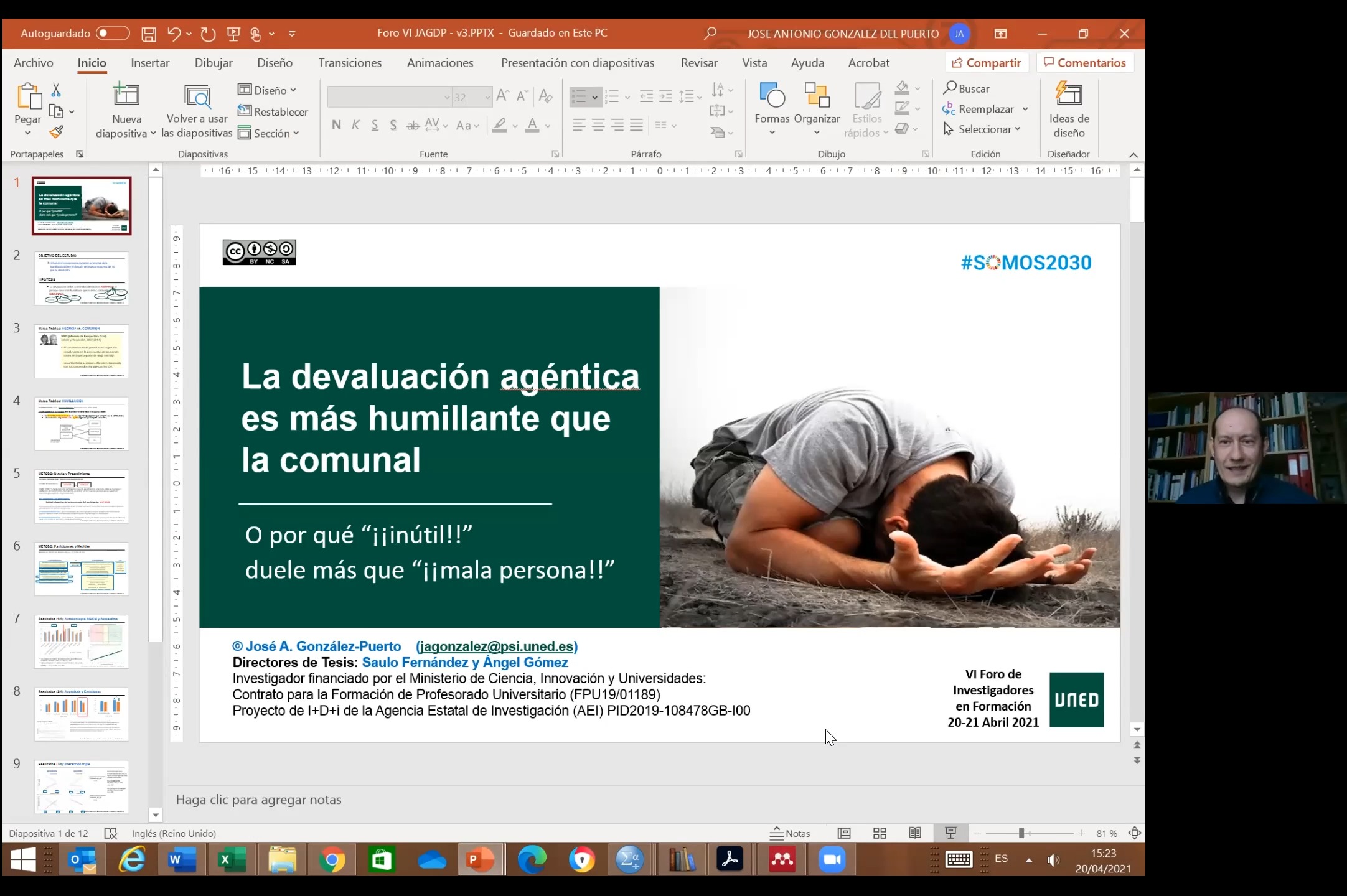Viewport: 1347px width, 896px height.
Task: Click the Cut scissors icon
Action: click(x=56, y=90)
